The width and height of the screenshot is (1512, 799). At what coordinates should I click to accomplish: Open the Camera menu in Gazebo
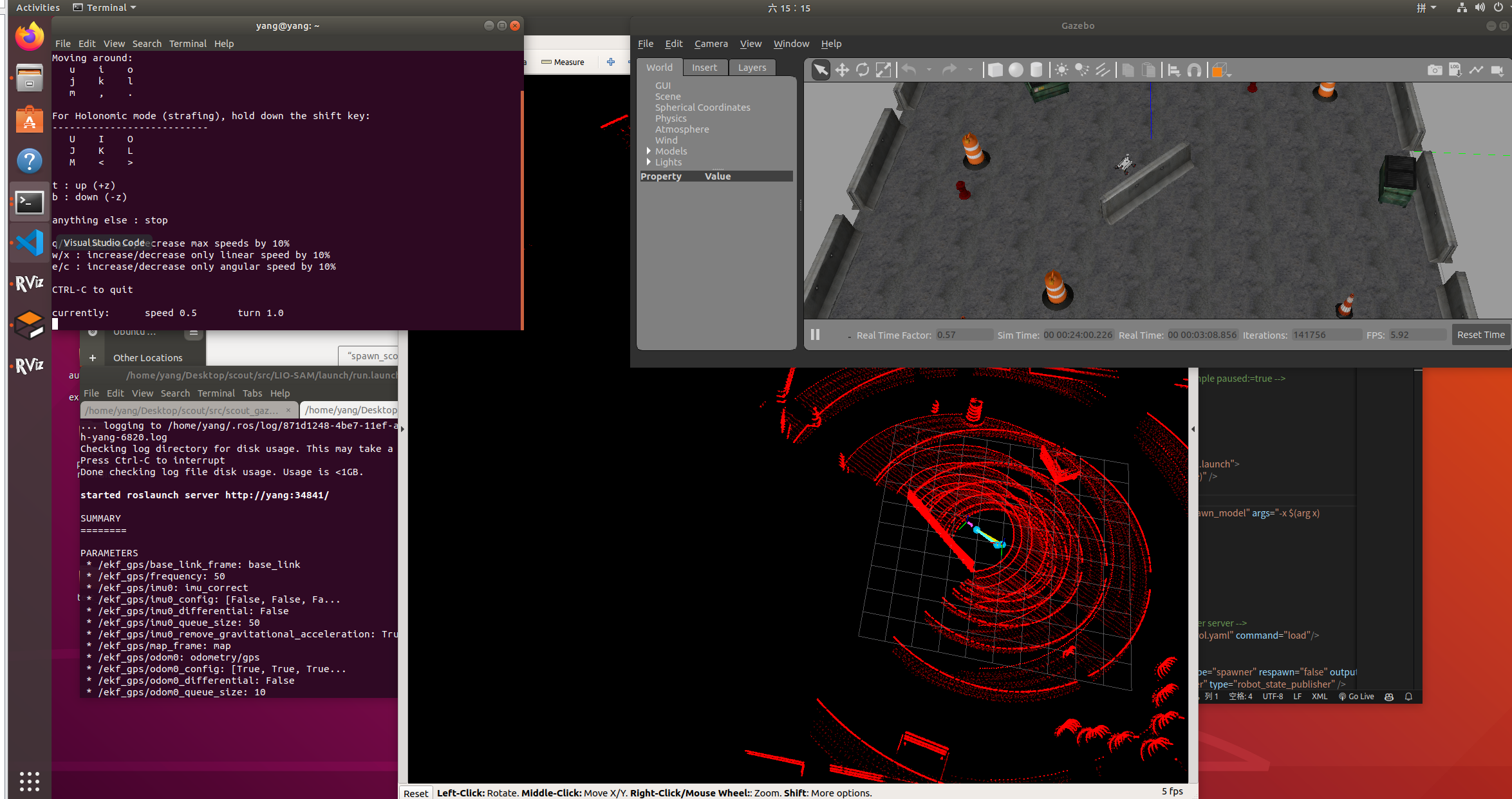tap(711, 44)
